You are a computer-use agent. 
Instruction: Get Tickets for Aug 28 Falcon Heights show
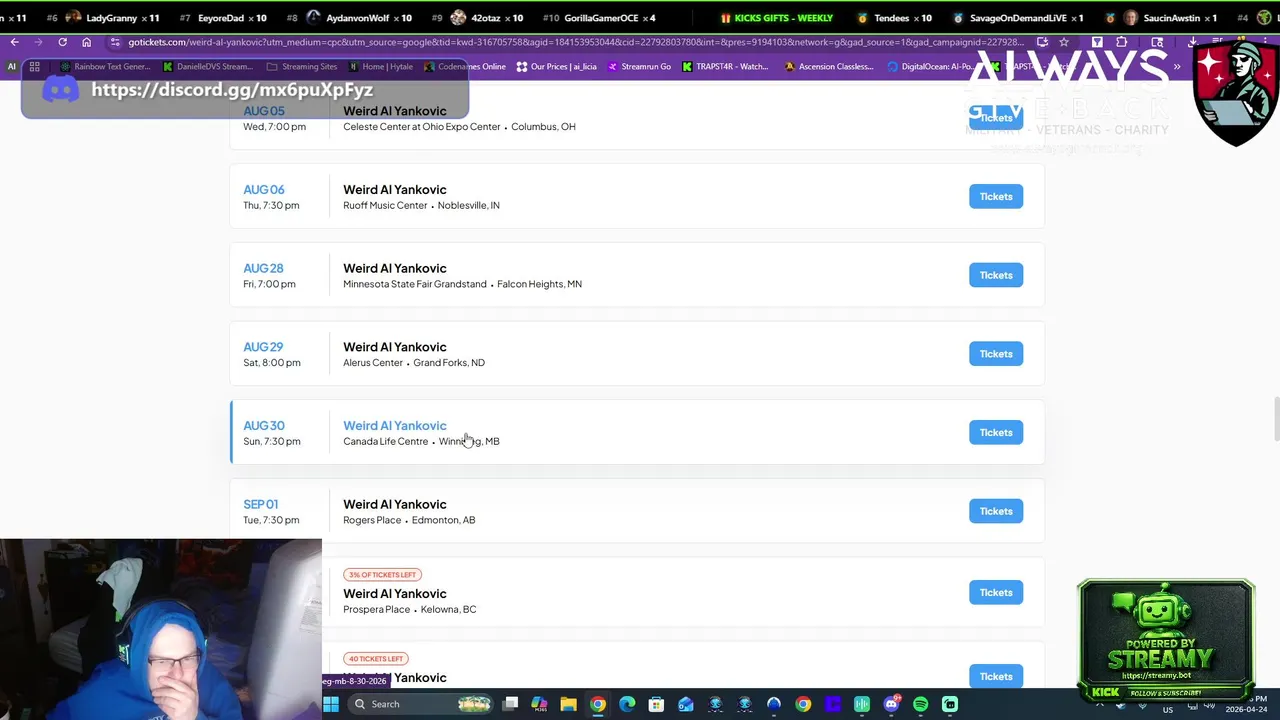click(996, 275)
